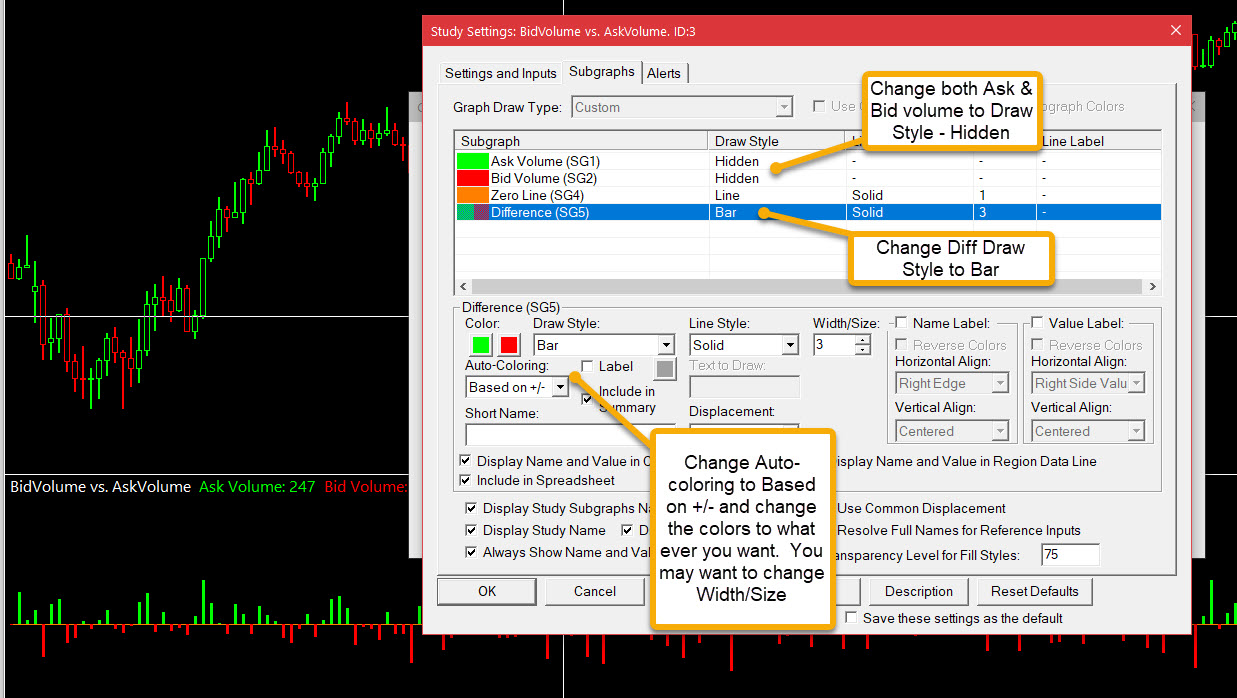Toggle Reverse Colors under Name Label
Image resolution: width=1237 pixels, height=698 pixels.
901,345
